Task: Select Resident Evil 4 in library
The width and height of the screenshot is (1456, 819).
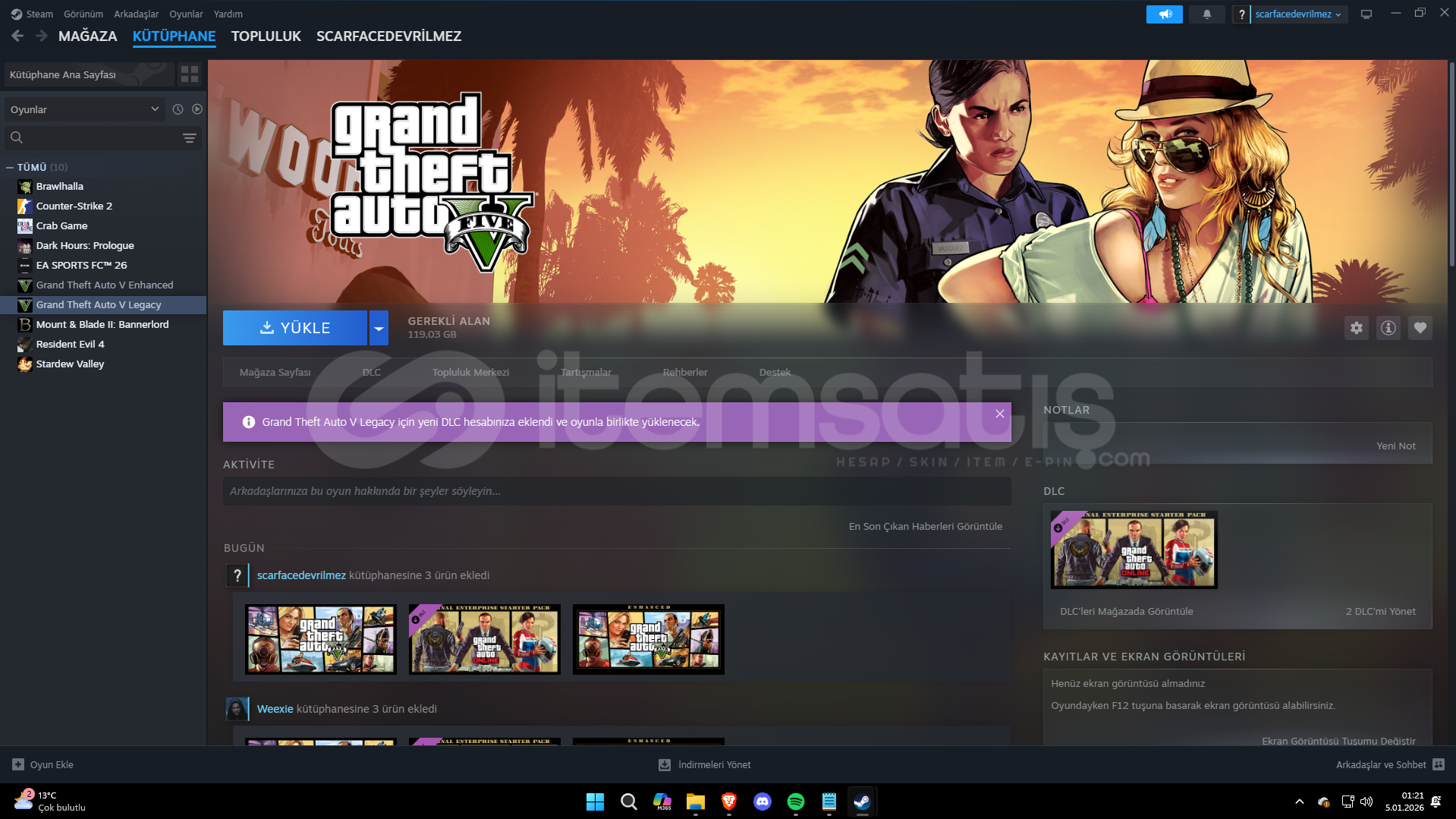Action: click(x=70, y=345)
